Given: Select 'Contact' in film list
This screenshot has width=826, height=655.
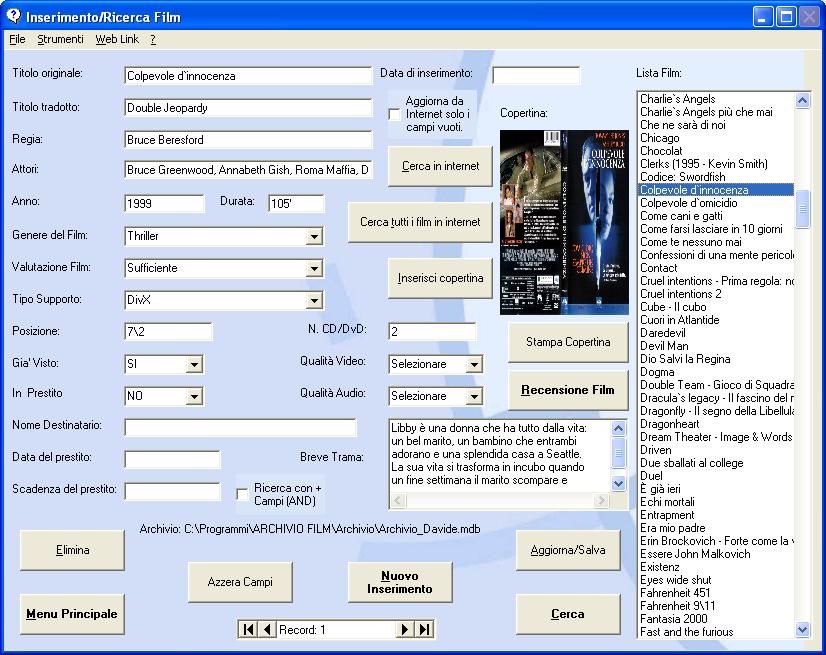Looking at the screenshot, I should pos(658,268).
